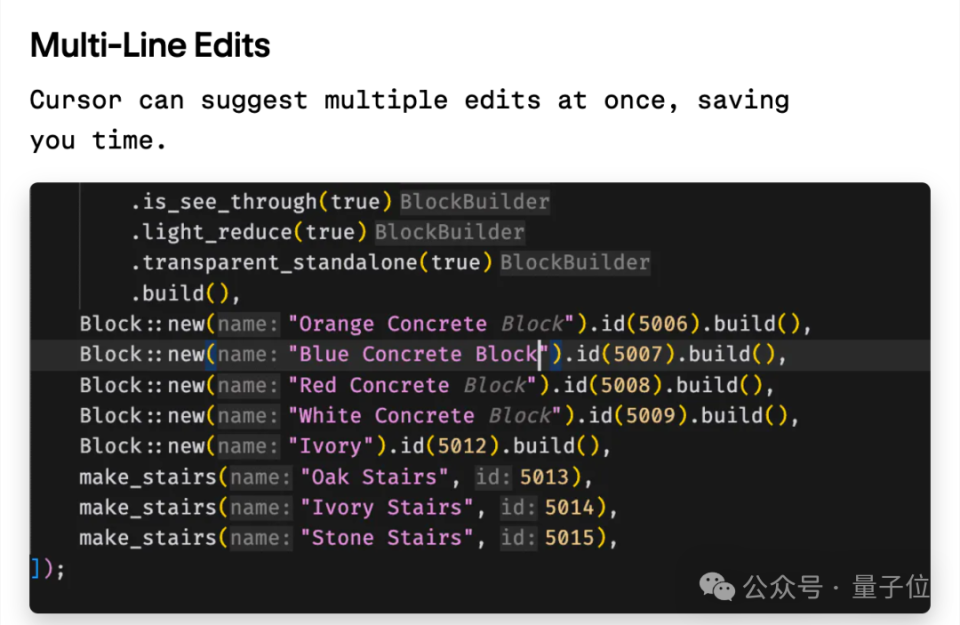Click the id 5006 number
Screen dimensions: 960x625
663,323
